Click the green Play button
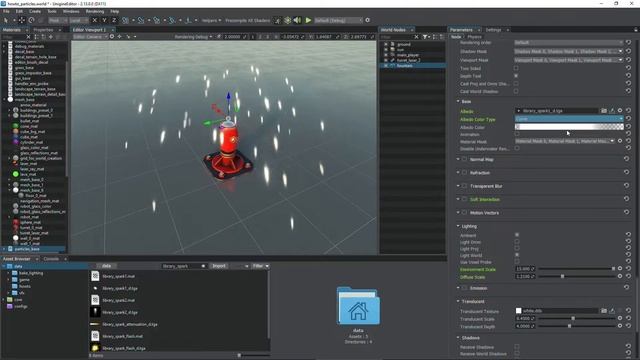 (x=308, y=20)
